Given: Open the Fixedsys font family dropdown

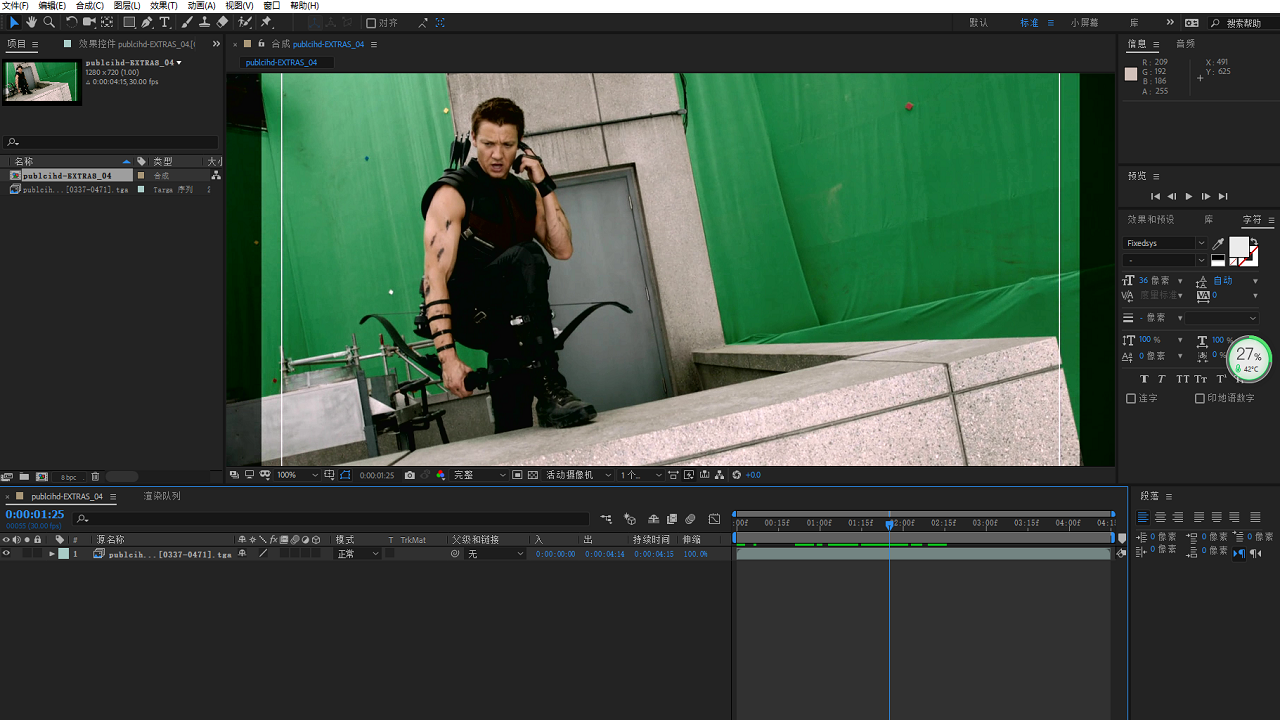Looking at the screenshot, I should [1165, 243].
